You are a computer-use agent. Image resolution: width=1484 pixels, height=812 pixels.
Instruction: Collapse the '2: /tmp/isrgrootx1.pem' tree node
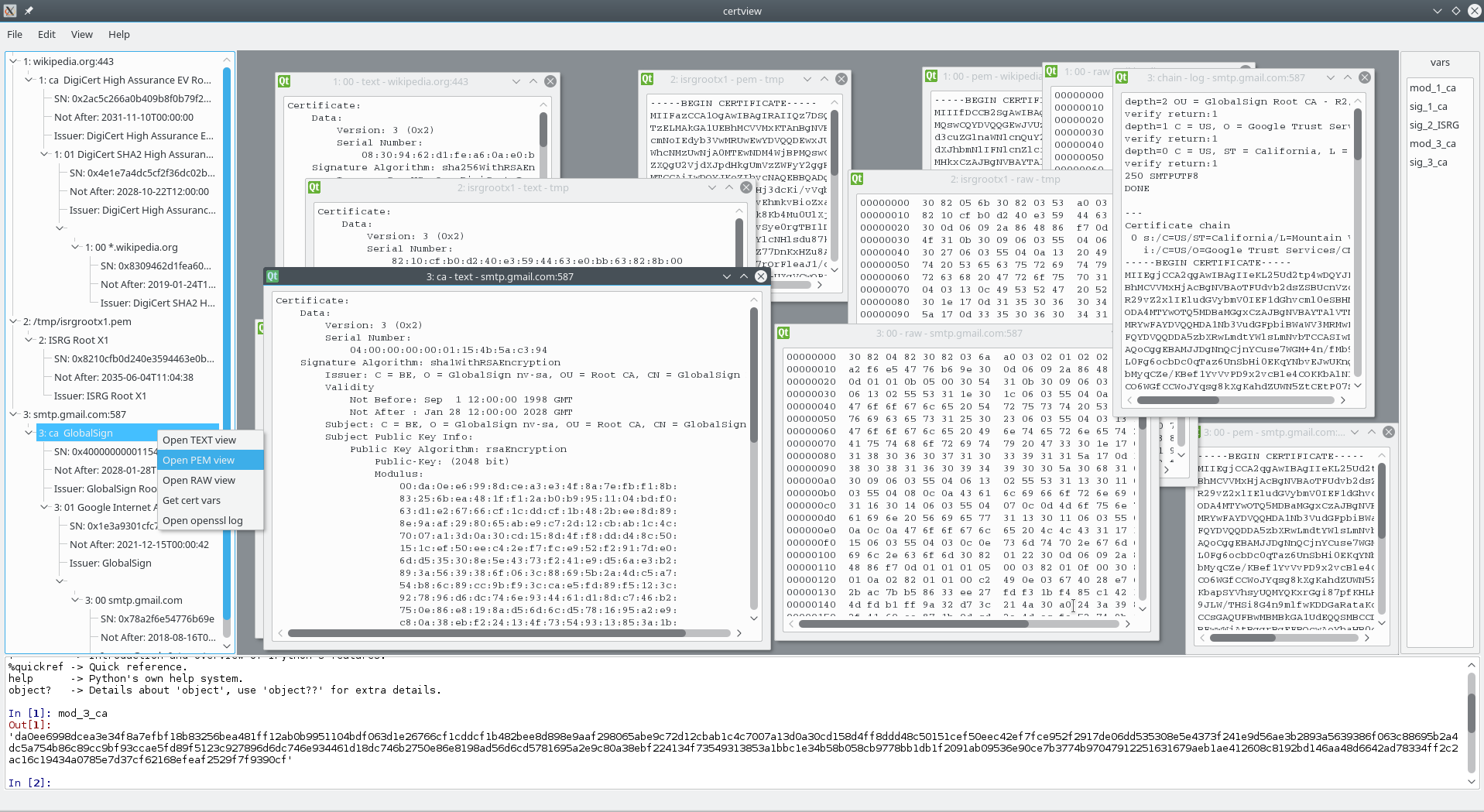point(13,321)
